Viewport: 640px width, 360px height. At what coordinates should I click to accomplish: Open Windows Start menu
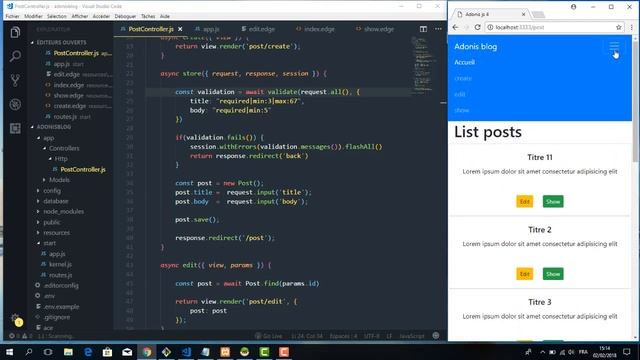(9, 352)
